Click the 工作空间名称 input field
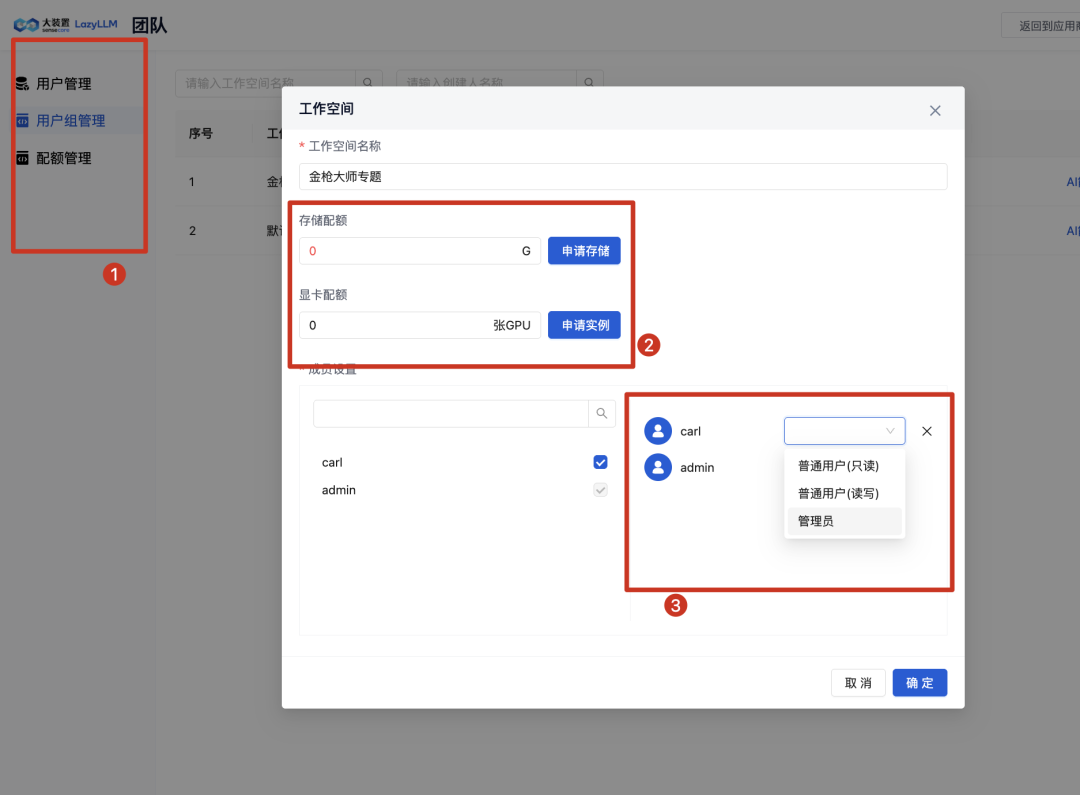1080x795 pixels. coord(622,177)
